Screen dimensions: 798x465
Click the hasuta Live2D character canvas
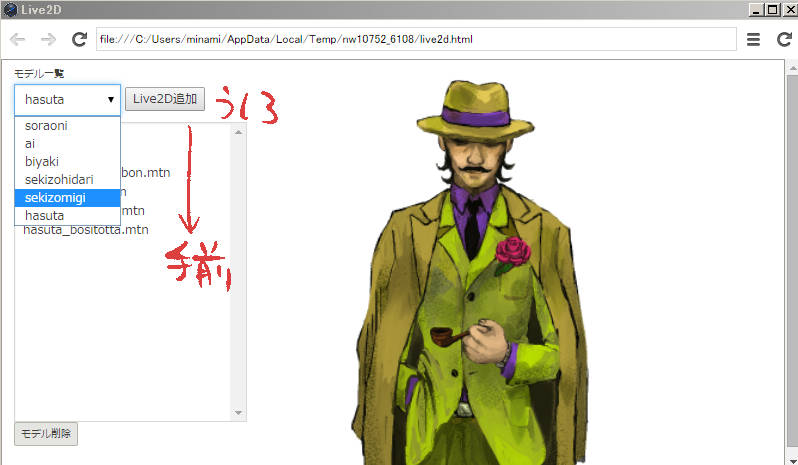(x=471, y=272)
